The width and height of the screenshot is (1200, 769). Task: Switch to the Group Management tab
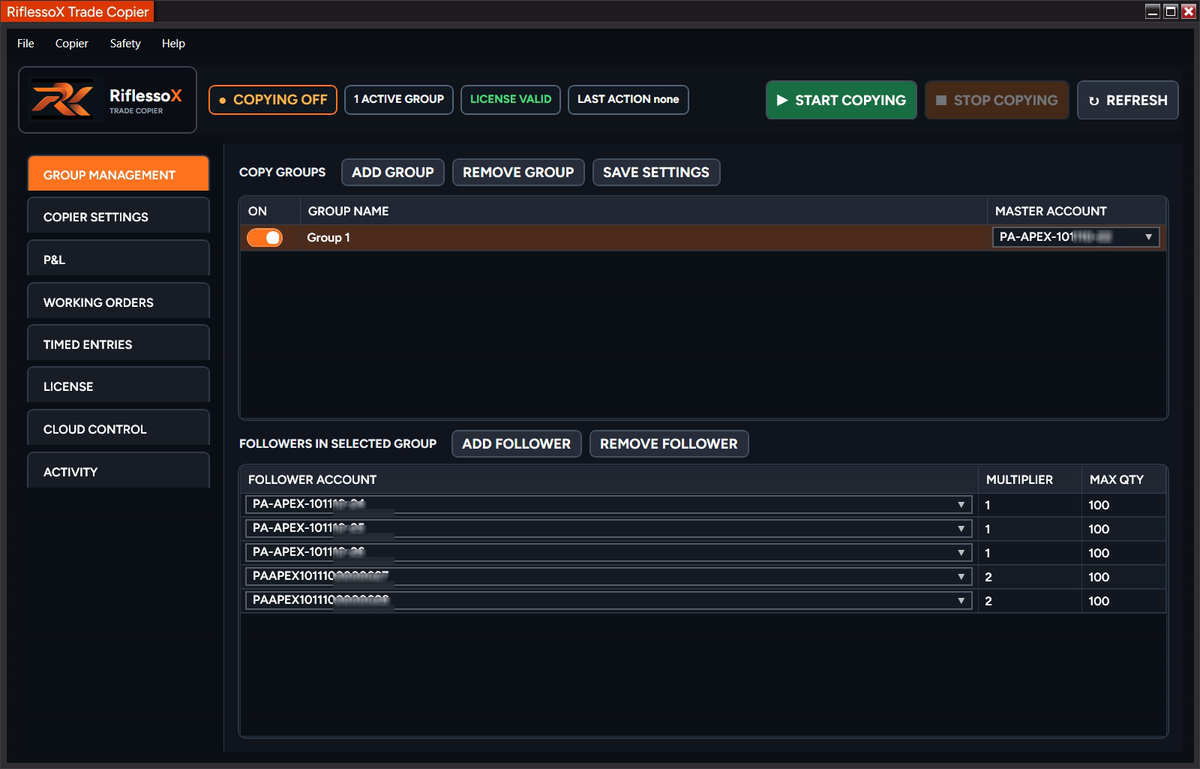(x=118, y=174)
